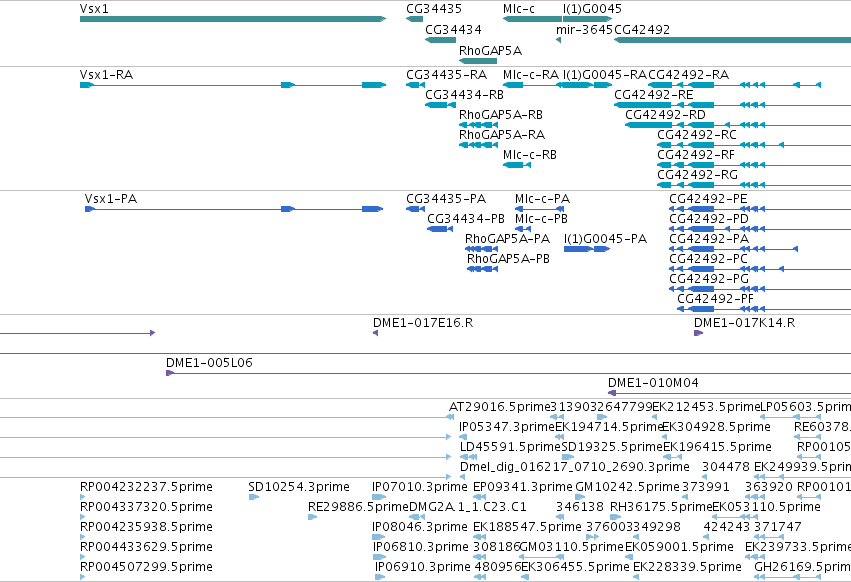The image size is (851, 582).
Task: Click the AT29016.5prime EST label
Action: [499, 407]
